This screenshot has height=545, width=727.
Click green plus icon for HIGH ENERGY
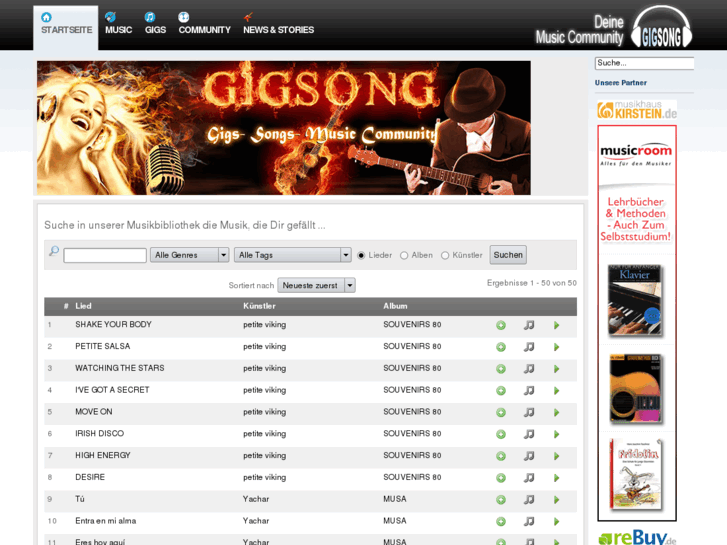pyautogui.click(x=501, y=456)
